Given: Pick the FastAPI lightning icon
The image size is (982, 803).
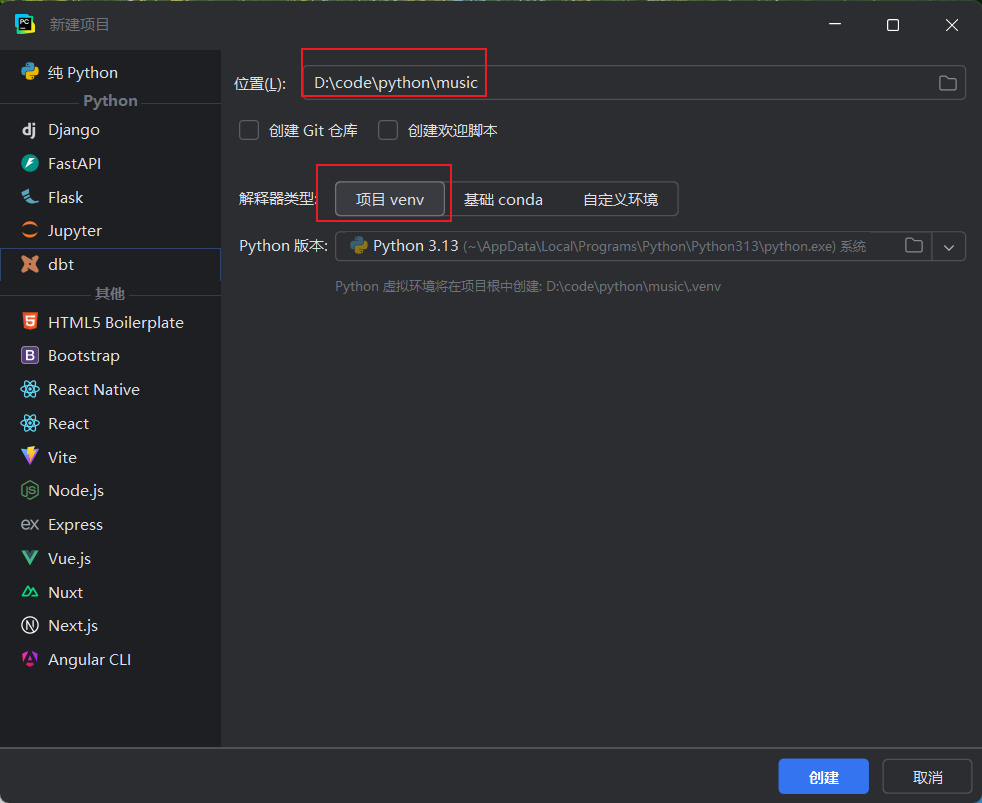Looking at the screenshot, I should (x=29, y=163).
